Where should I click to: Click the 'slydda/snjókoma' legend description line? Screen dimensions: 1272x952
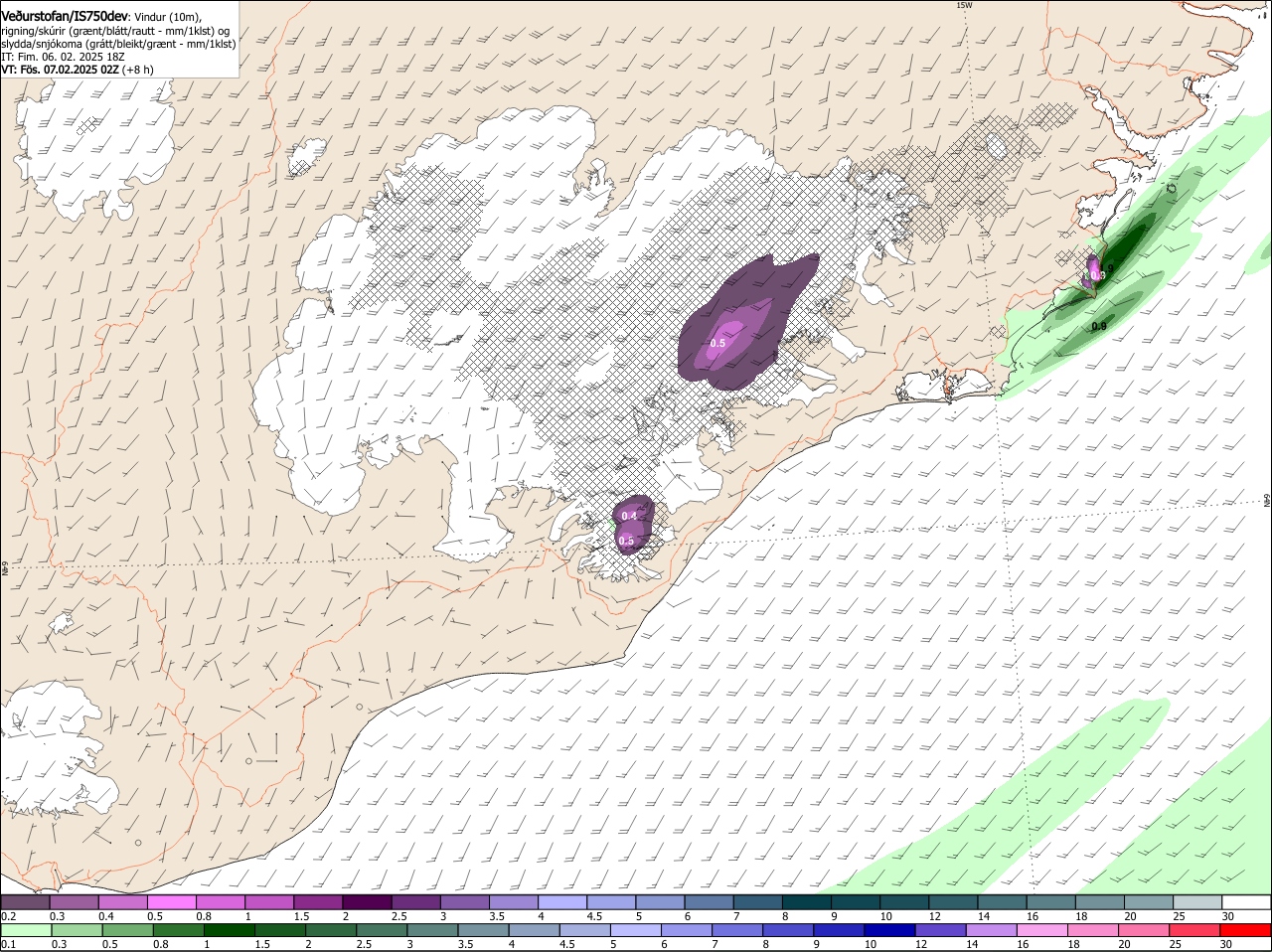point(118,44)
